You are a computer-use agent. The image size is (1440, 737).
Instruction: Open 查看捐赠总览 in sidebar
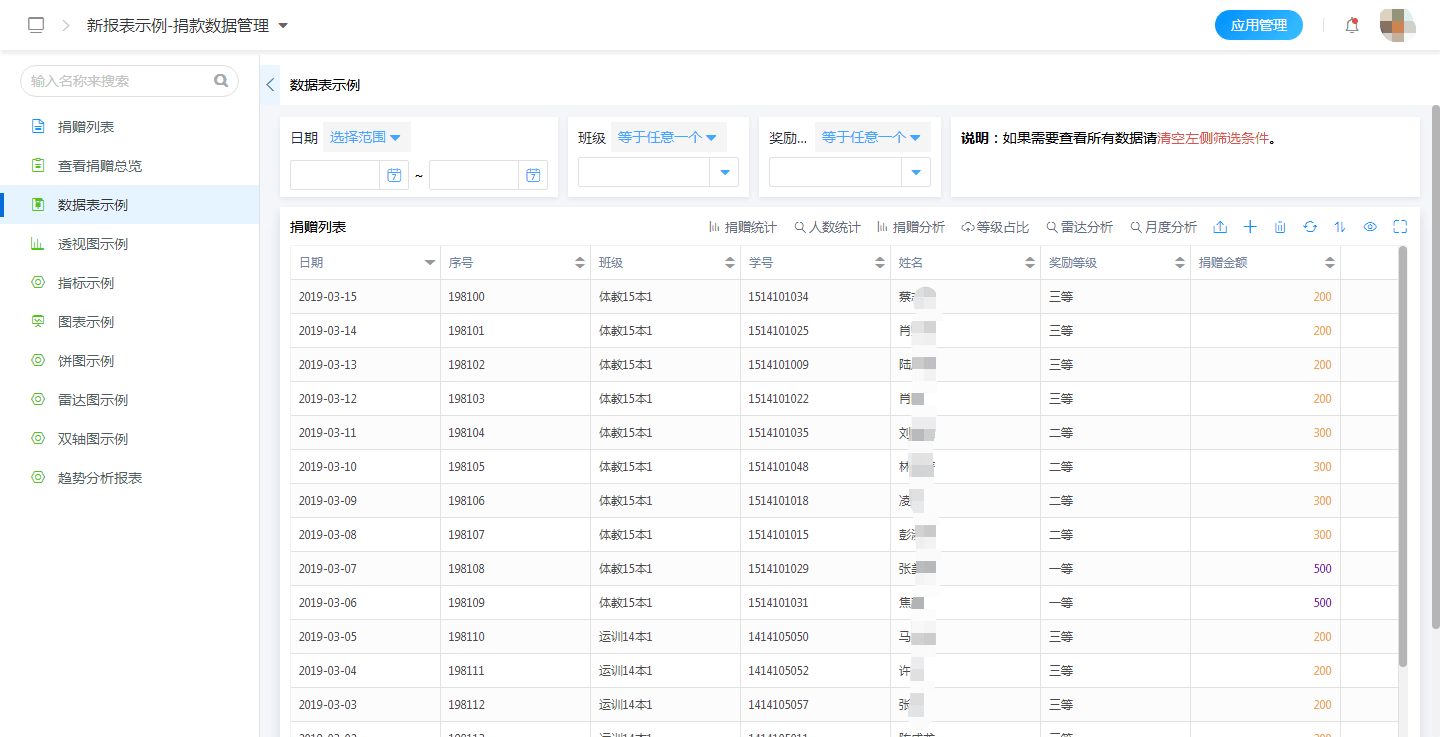[x=130, y=166]
